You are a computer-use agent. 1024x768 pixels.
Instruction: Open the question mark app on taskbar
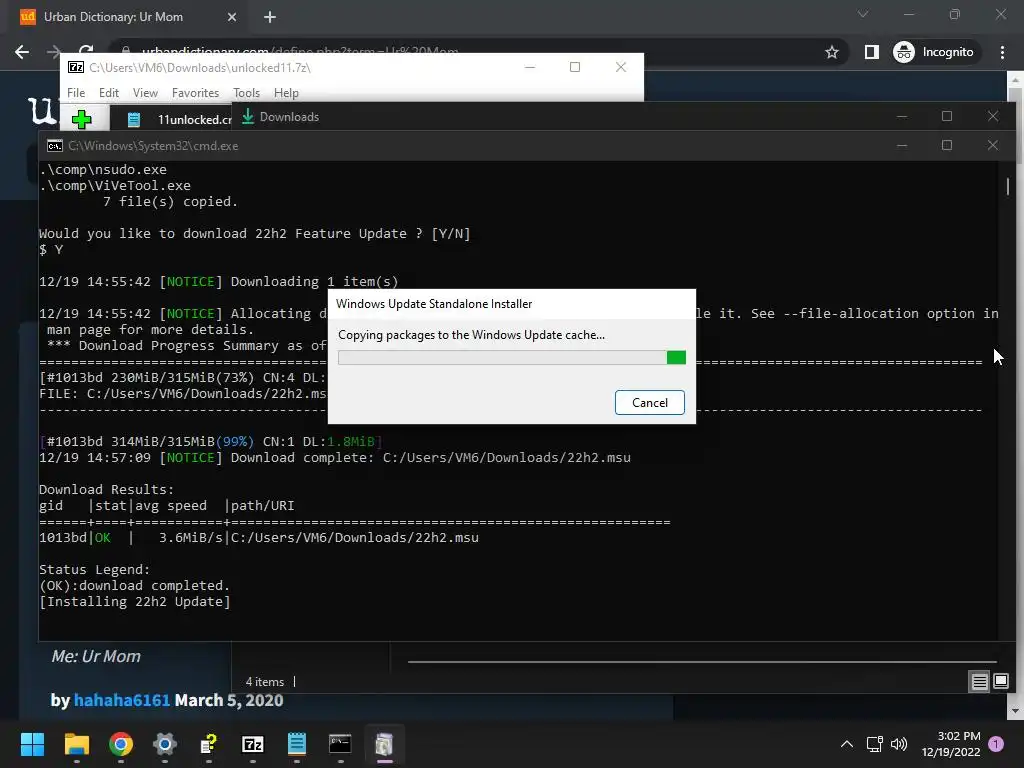[208, 744]
